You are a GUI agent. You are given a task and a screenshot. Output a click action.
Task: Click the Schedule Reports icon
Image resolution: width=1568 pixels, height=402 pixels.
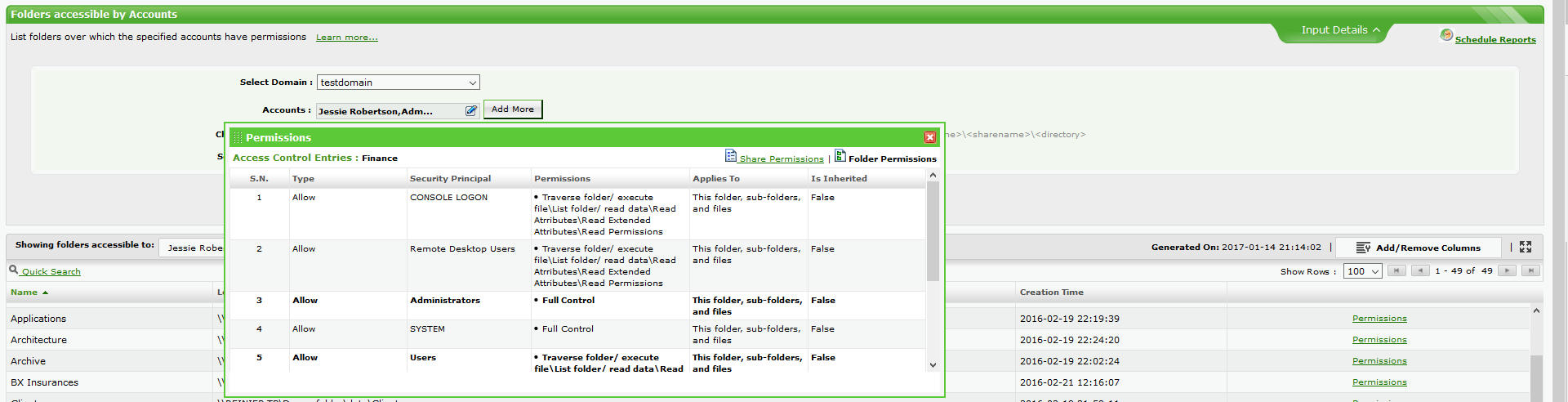[1446, 35]
